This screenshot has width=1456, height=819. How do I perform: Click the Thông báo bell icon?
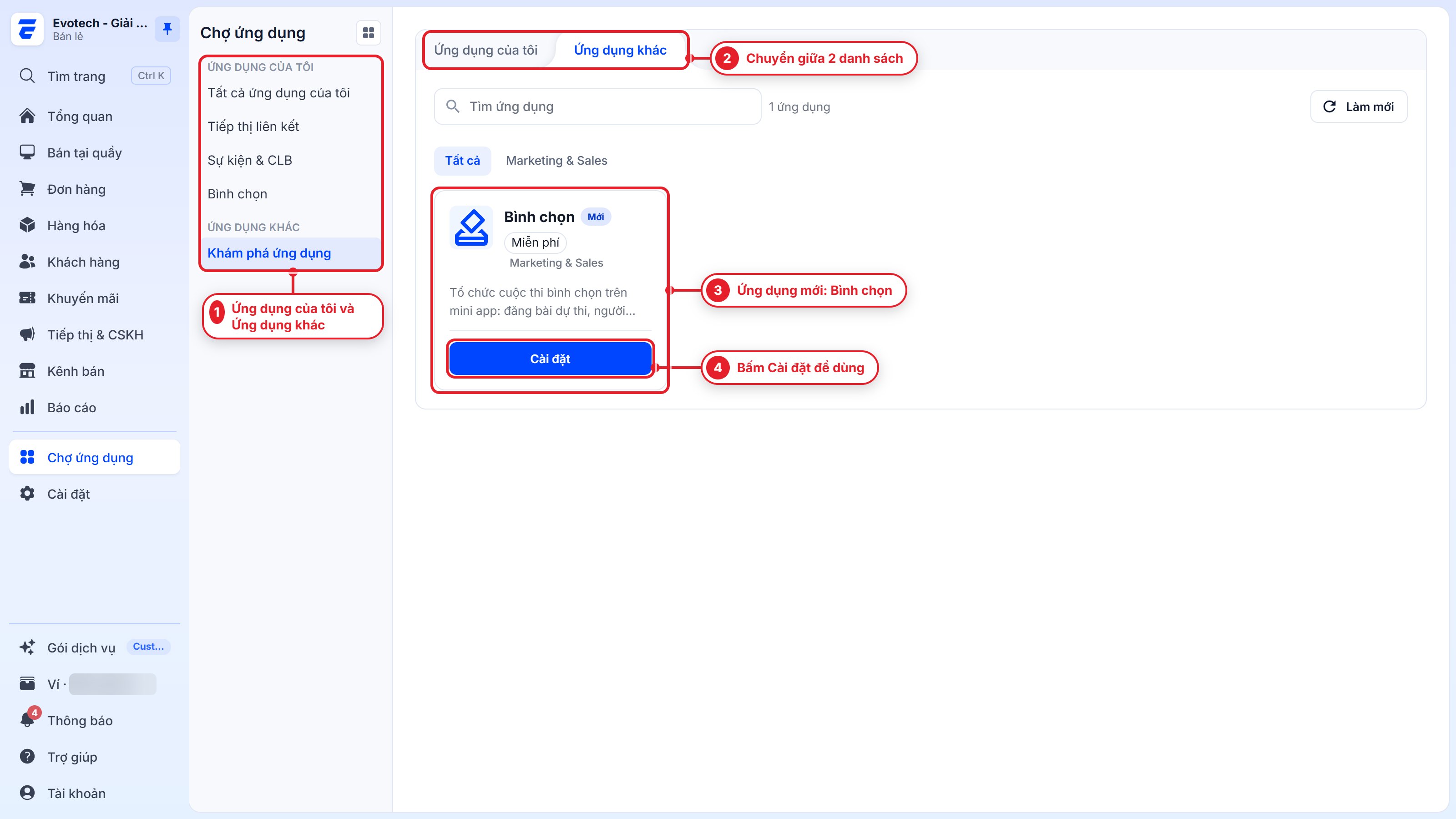coord(27,720)
